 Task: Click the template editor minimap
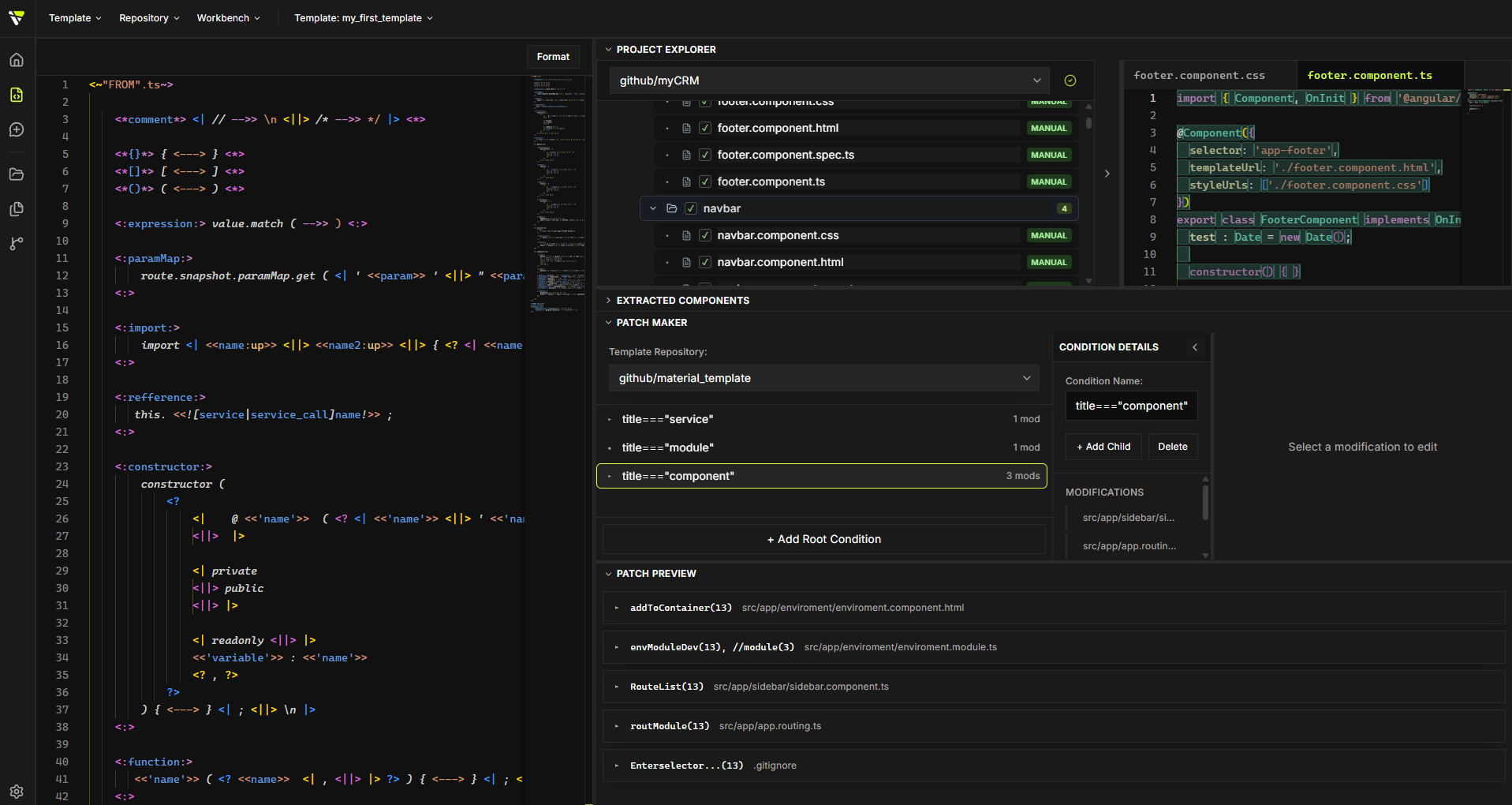point(558,193)
